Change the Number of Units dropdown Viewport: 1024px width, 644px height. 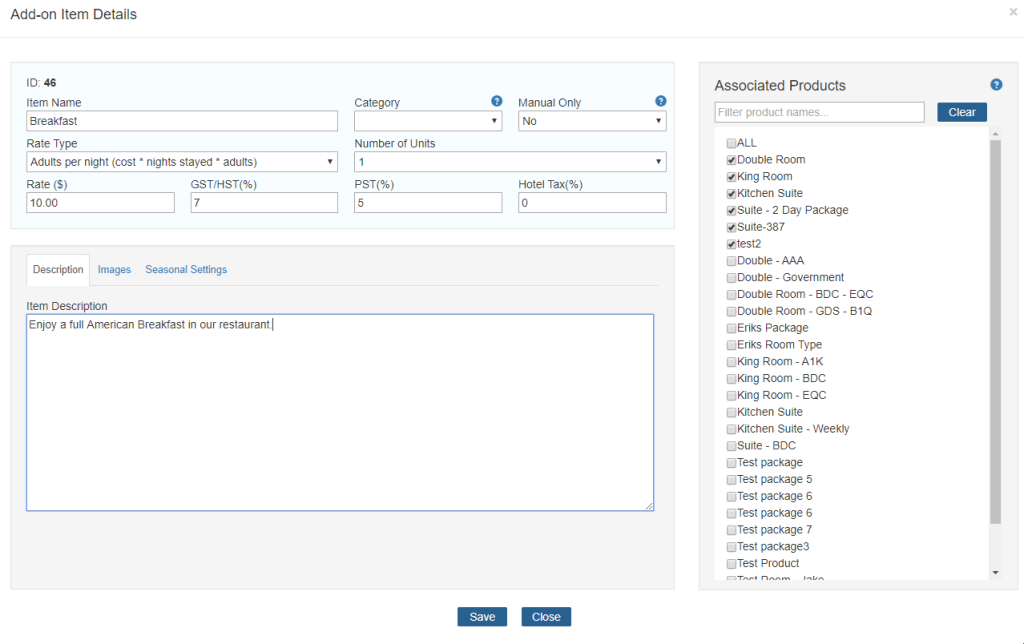click(510, 161)
